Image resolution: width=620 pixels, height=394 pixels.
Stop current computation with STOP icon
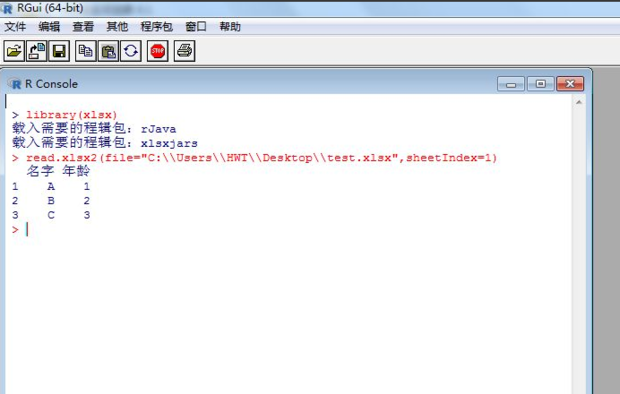157,51
